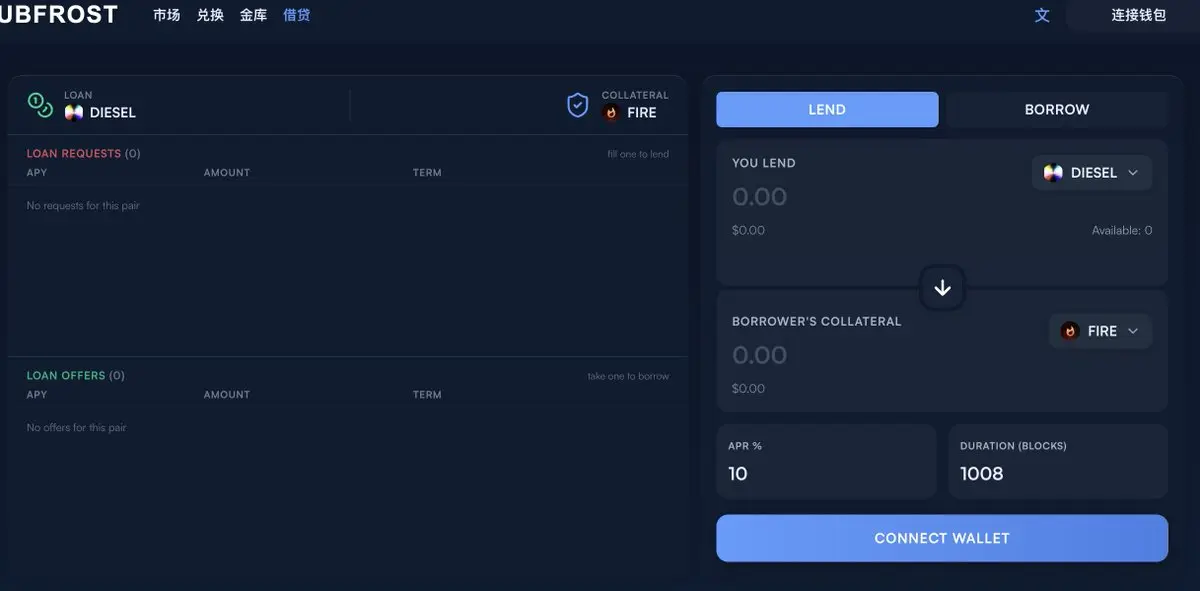The width and height of the screenshot is (1200, 591).
Task: Open the 市场 markets page
Action: (x=167, y=15)
